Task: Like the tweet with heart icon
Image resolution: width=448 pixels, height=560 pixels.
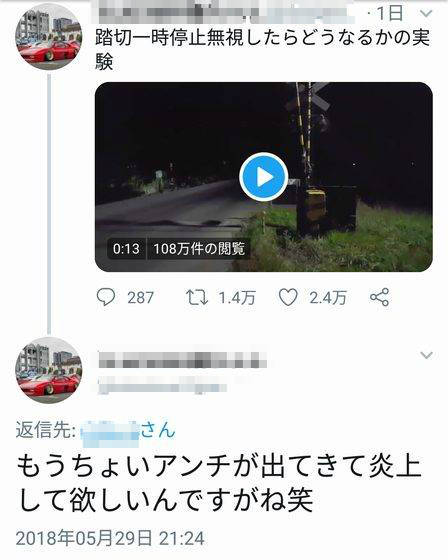Action: coord(288,297)
